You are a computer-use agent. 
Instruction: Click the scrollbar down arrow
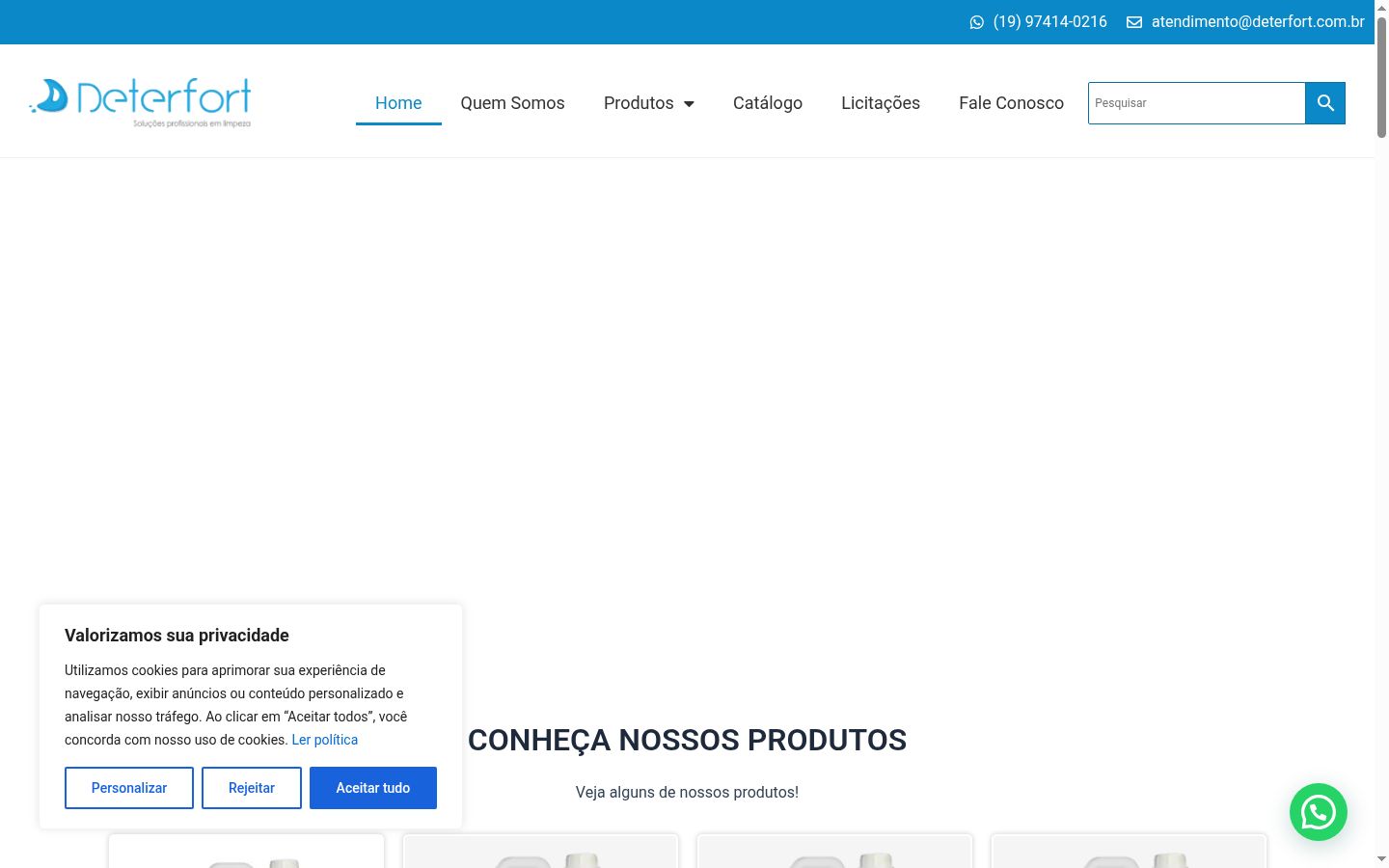click(1381, 859)
